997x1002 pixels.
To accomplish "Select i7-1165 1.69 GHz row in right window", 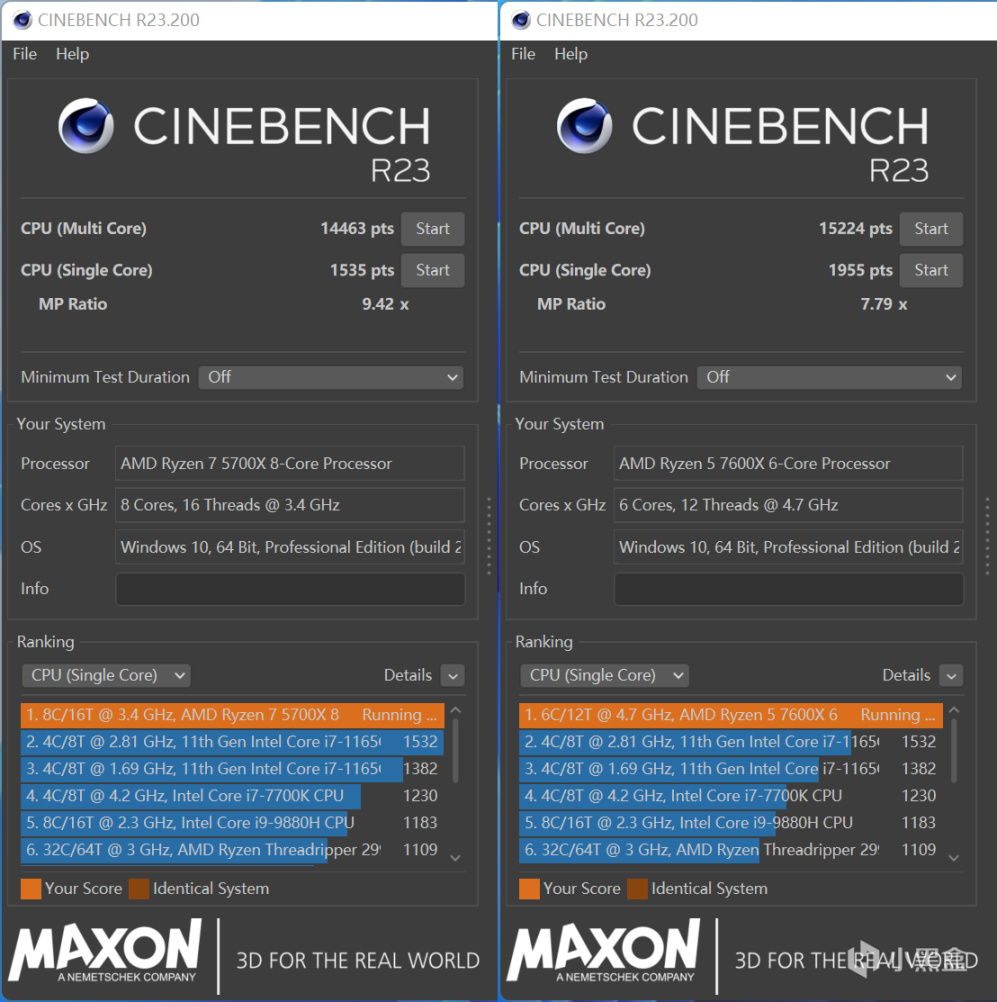I will (731, 769).
